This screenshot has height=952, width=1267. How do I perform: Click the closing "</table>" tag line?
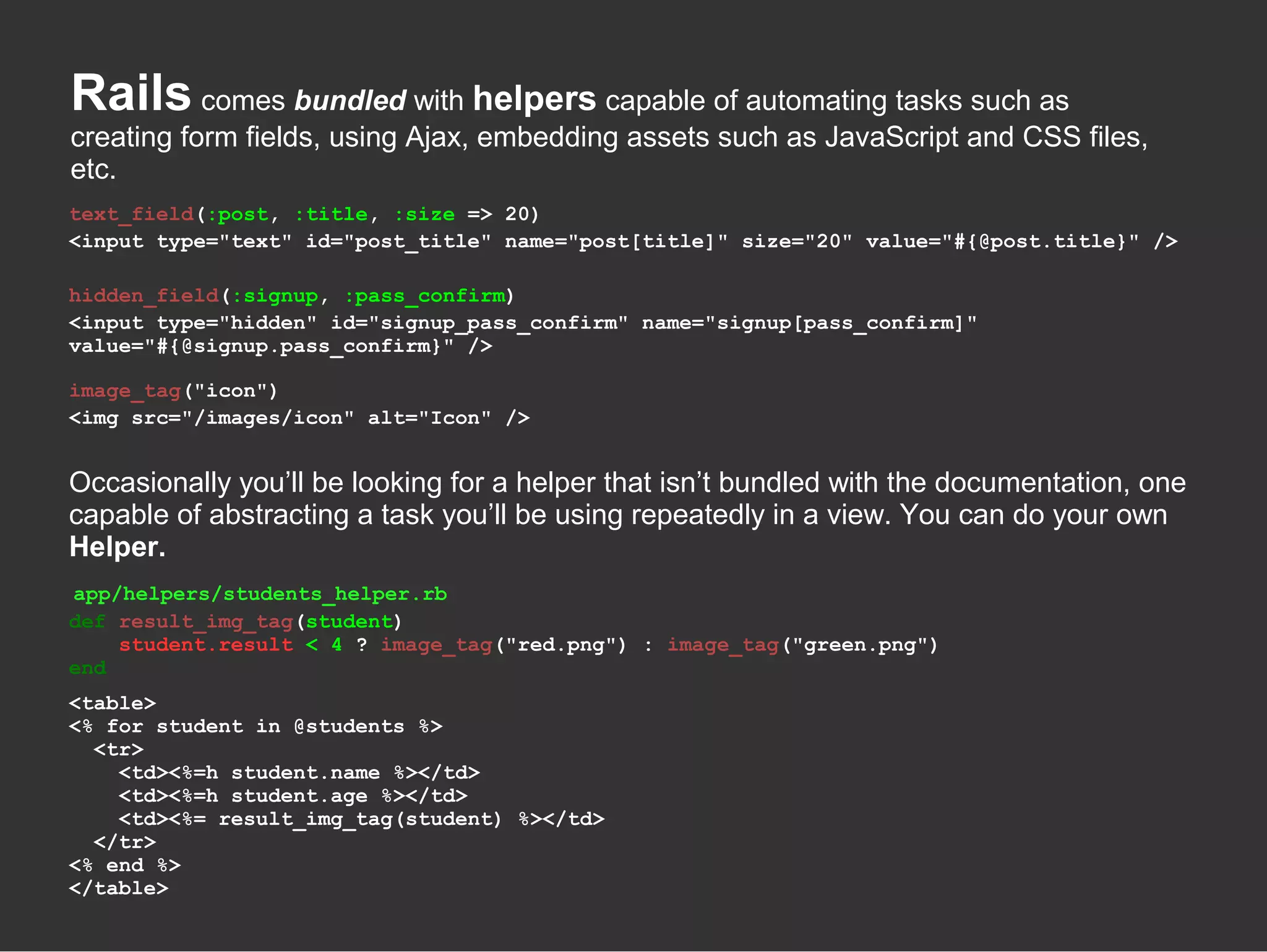(x=119, y=889)
